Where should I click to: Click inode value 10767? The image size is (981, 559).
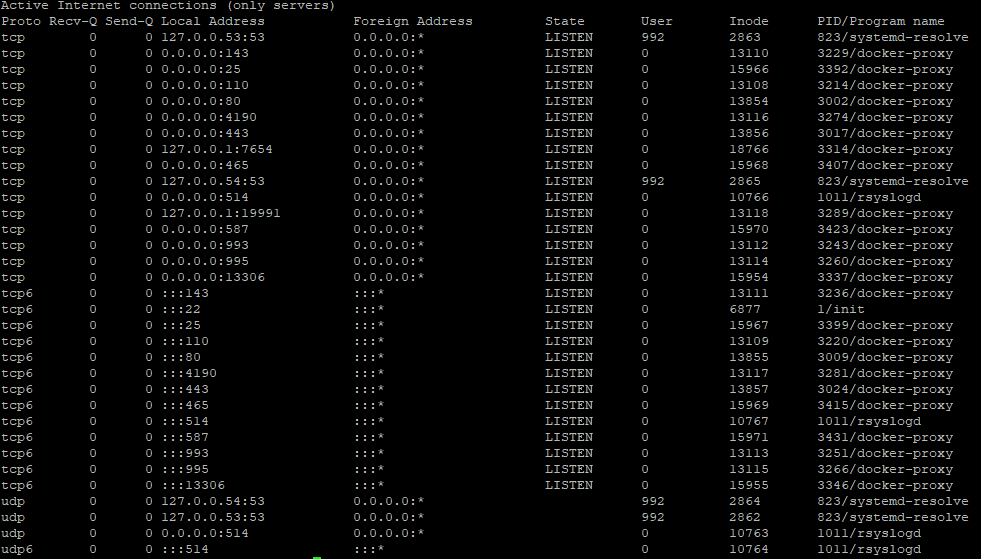tap(749, 421)
